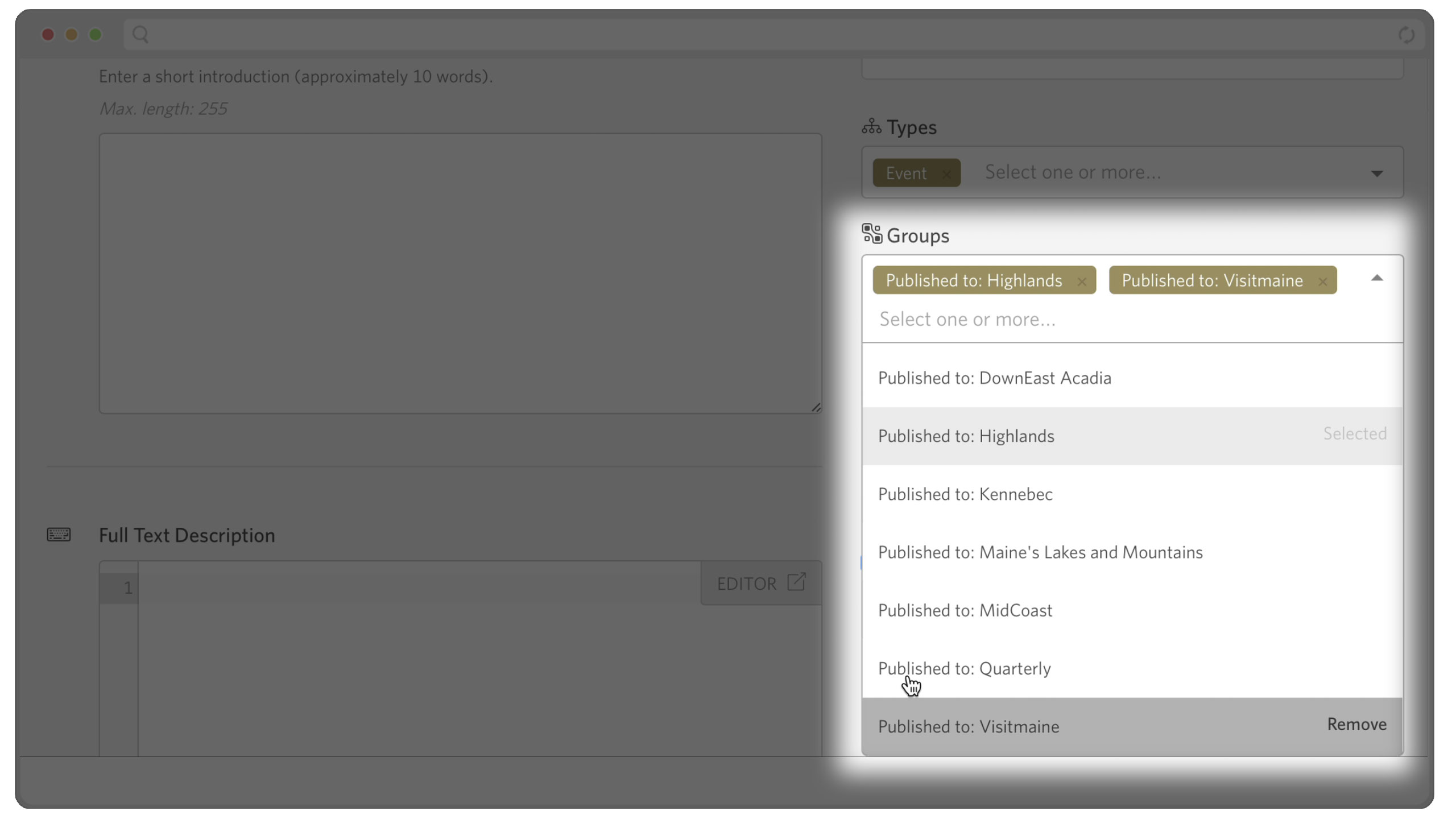
Task: Click into the short introduction text area
Action: pyautogui.click(x=460, y=273)
